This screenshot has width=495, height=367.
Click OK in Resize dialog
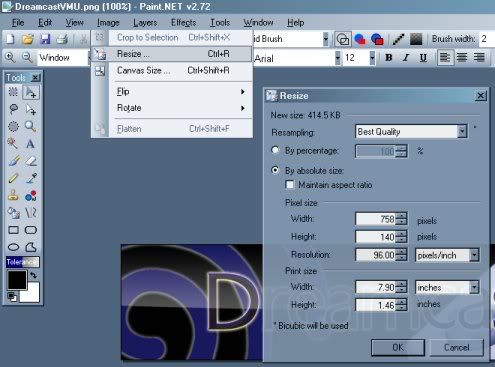click(398, 347)
